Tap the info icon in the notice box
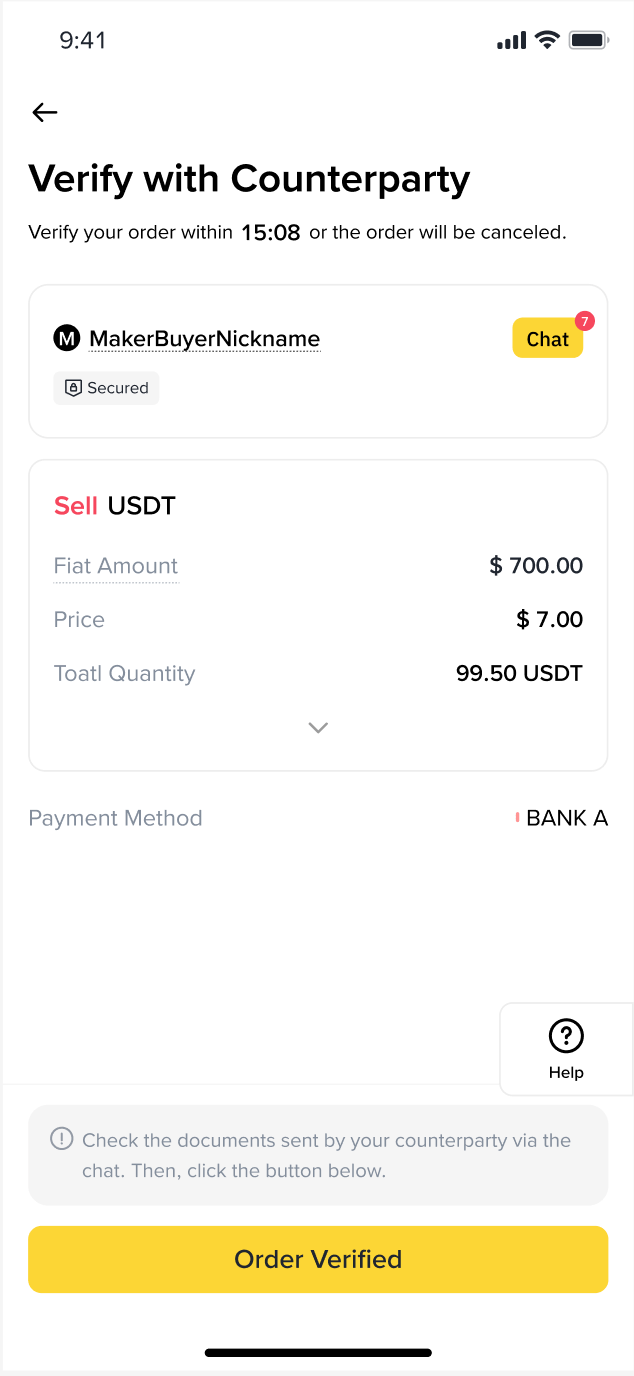The width and height of the screenshot is (634, 1376). [62, 1139]
